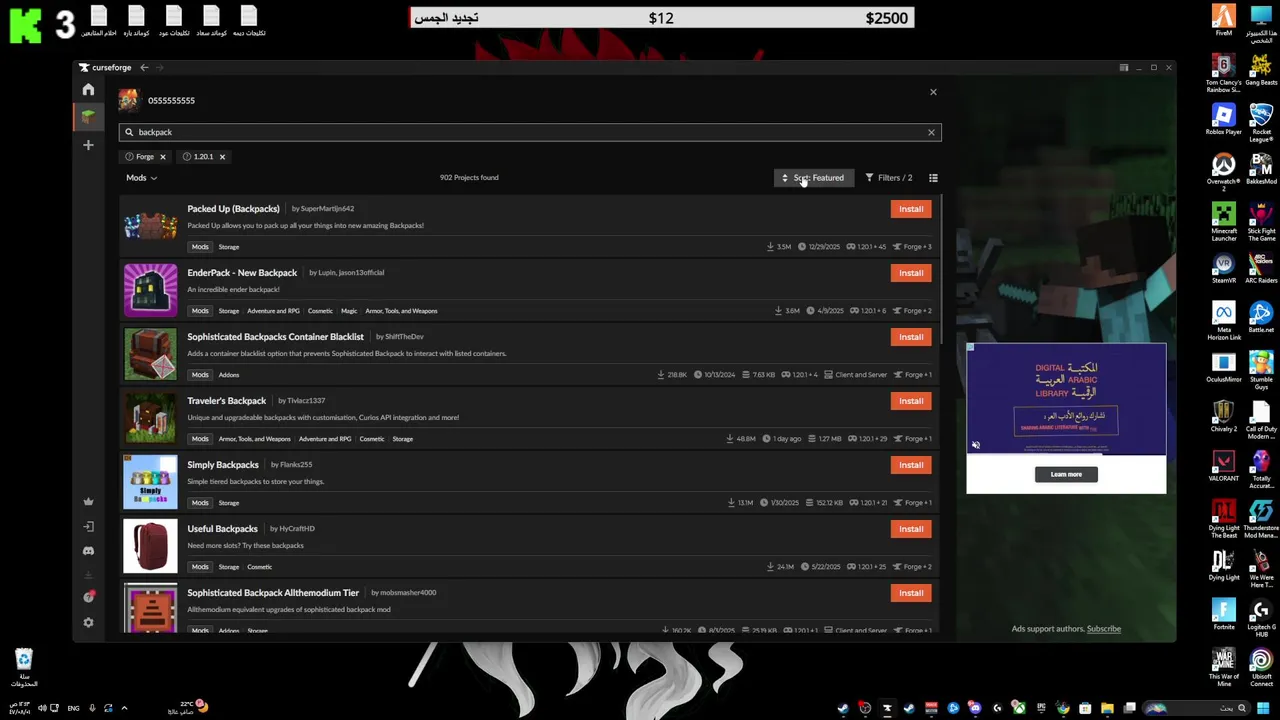
Task: Open Fortnite desktop shortcut
Action: 1224,614
